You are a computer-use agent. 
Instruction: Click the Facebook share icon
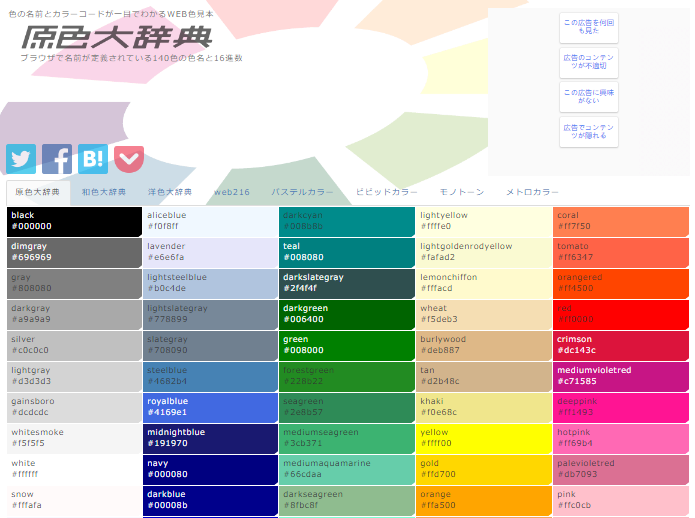pyautogui.click(x=57, y=158)
